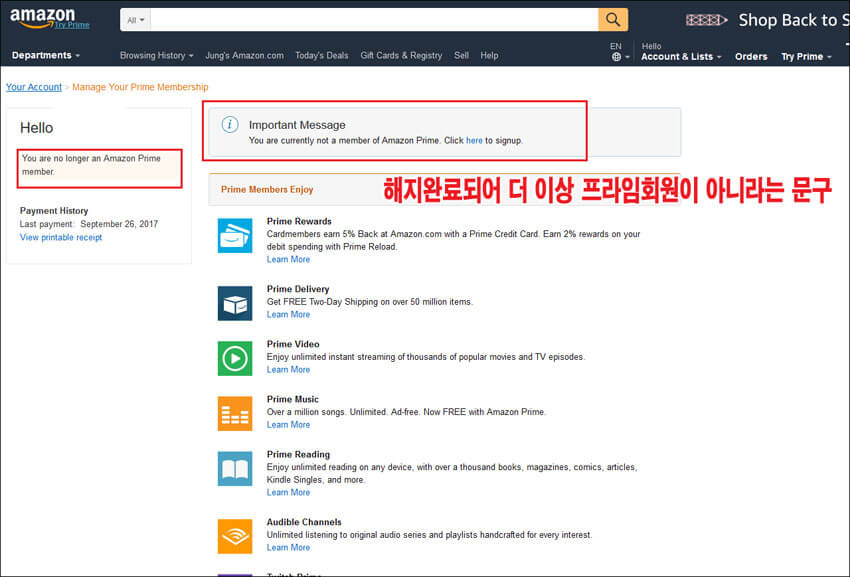Expand the Browsing History dropdown
850x577 pixels.
(156, 55)
